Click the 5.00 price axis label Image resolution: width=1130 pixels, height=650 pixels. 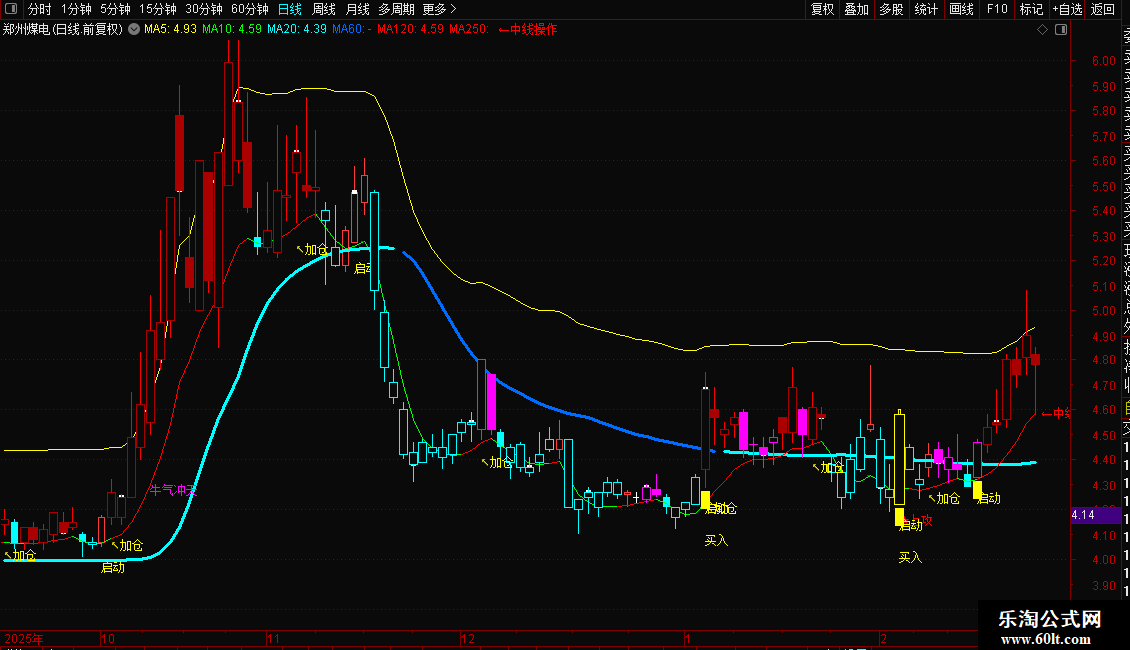point(1103,311)
